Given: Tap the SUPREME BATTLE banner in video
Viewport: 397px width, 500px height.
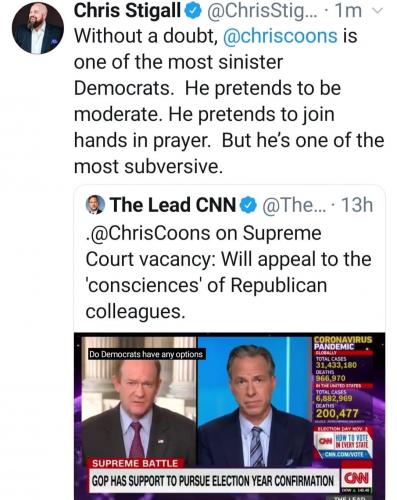Looking at the screenshot, I should click(135, 463).
